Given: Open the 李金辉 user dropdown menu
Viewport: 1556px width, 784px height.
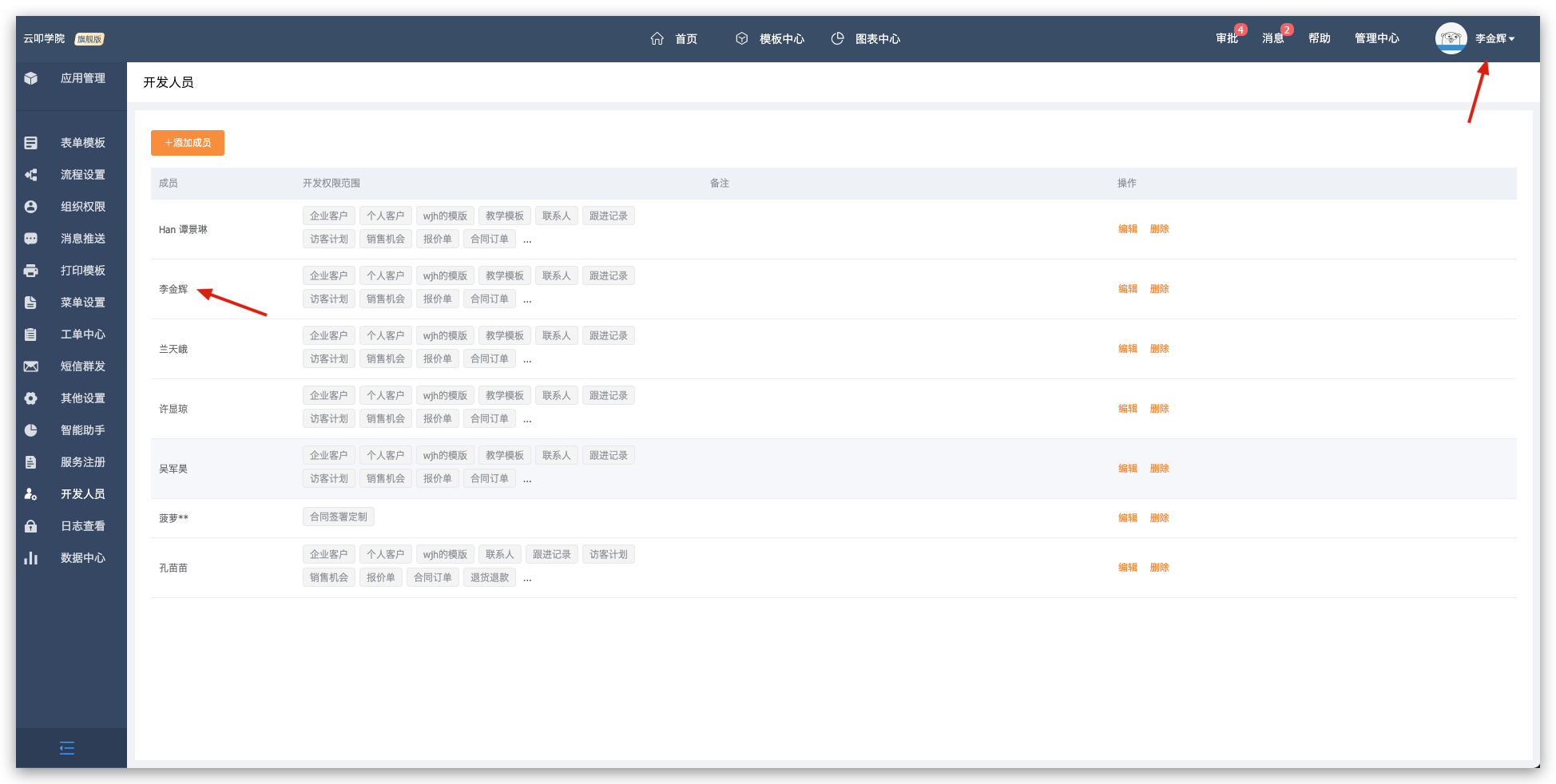Looking at the screenshot, I should coord(1494,38).
